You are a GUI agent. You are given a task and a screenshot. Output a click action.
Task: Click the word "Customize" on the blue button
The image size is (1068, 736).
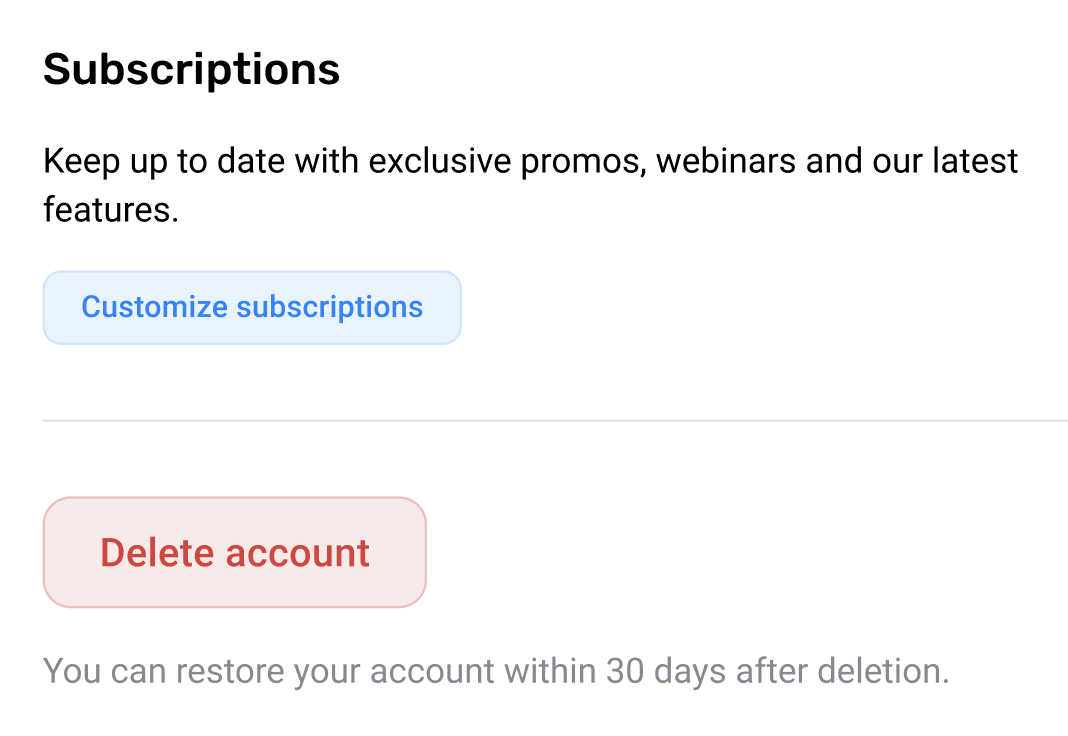coord(154,307)
